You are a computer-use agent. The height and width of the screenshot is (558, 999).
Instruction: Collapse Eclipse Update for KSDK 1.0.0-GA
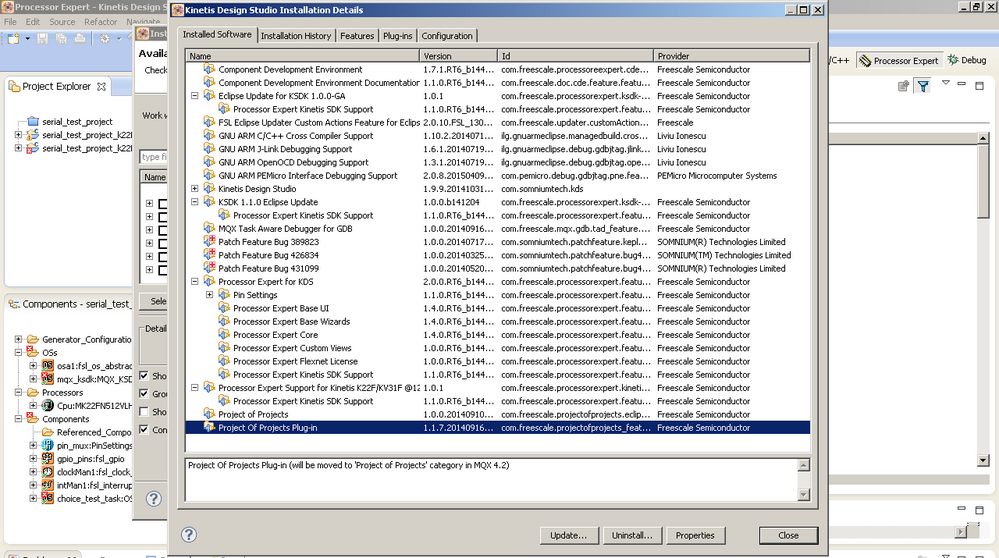195,96
